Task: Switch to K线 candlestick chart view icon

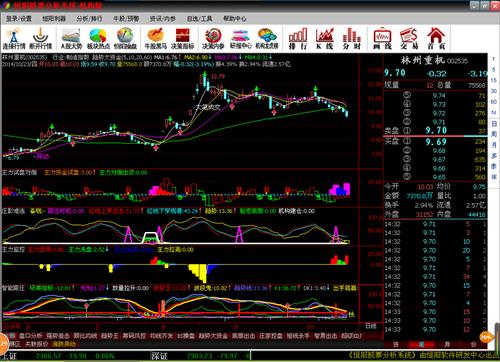Action: point(325,38)
